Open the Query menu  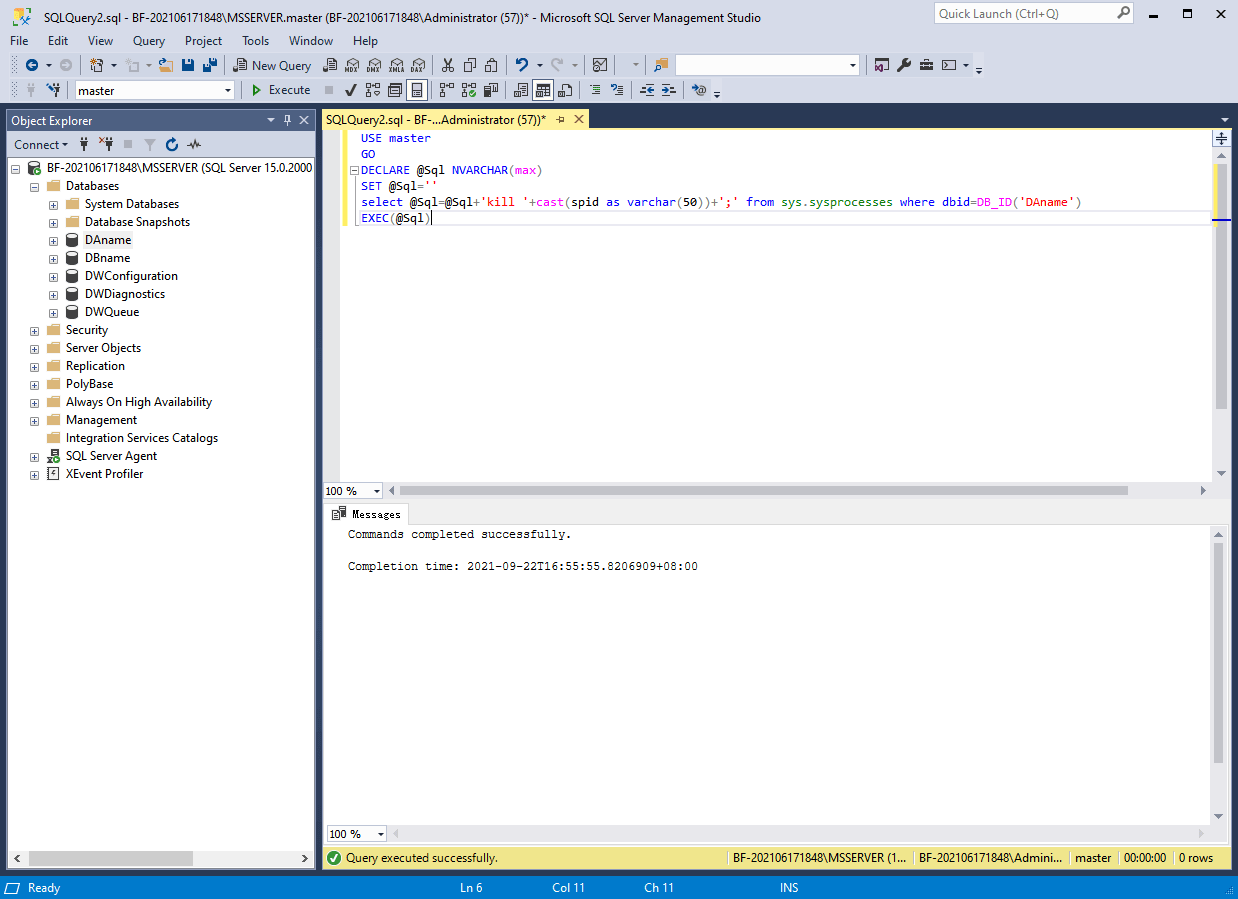(149, 41)
